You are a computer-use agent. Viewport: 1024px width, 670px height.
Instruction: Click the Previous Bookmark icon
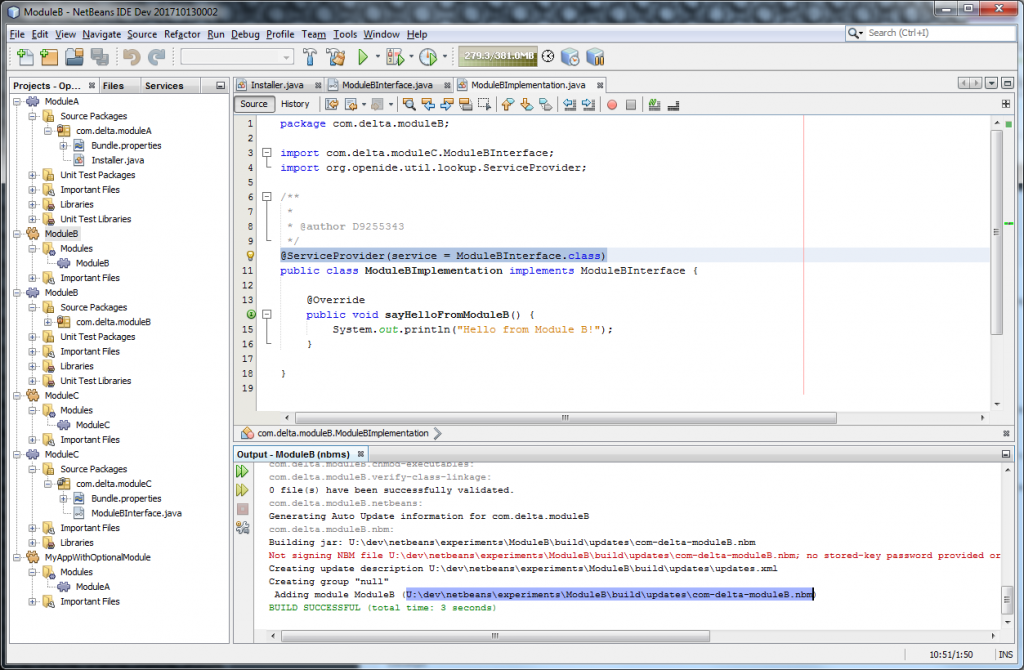tap(507, 104)
